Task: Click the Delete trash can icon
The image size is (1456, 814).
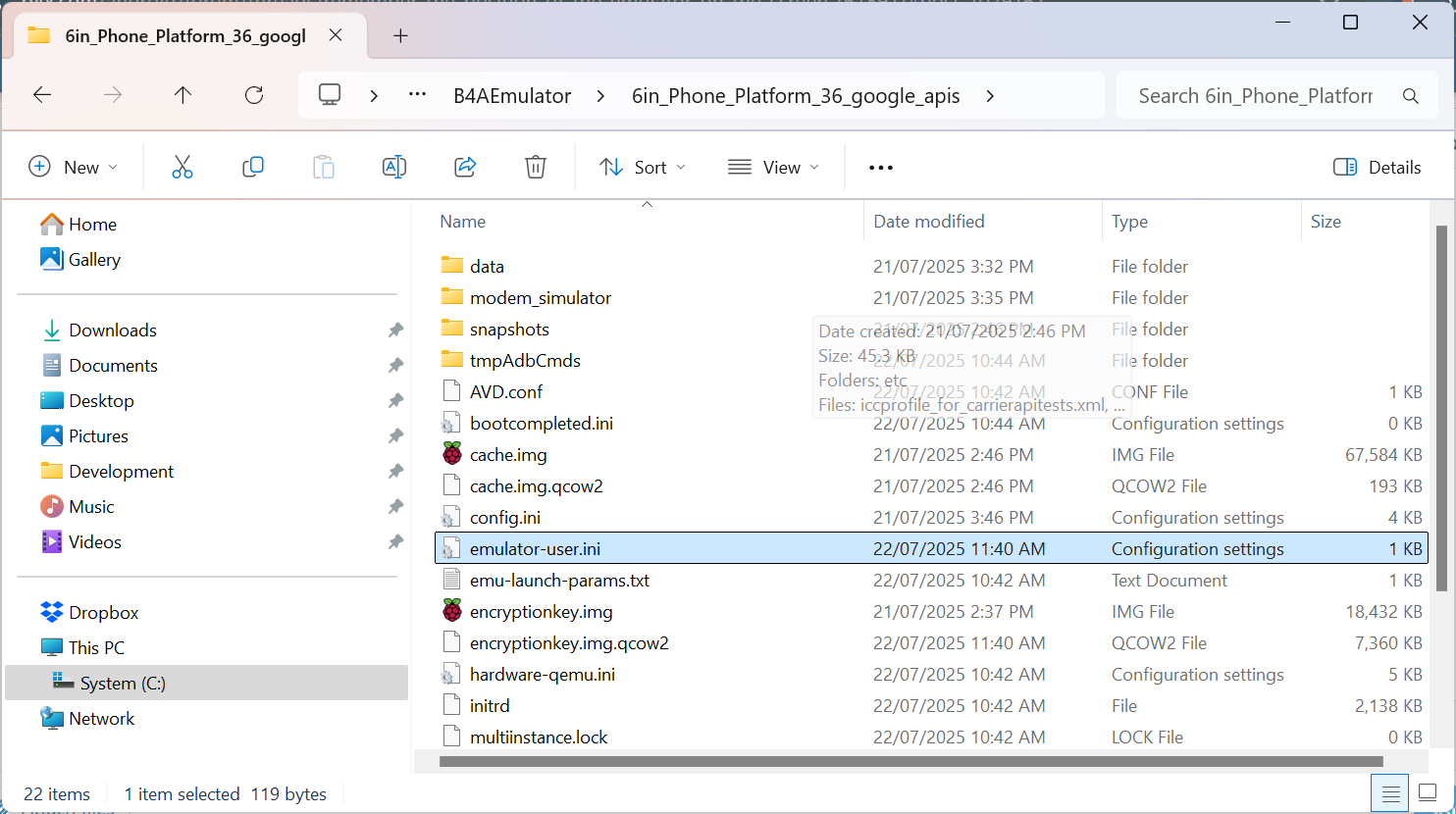Action: (x=536, y=167)
